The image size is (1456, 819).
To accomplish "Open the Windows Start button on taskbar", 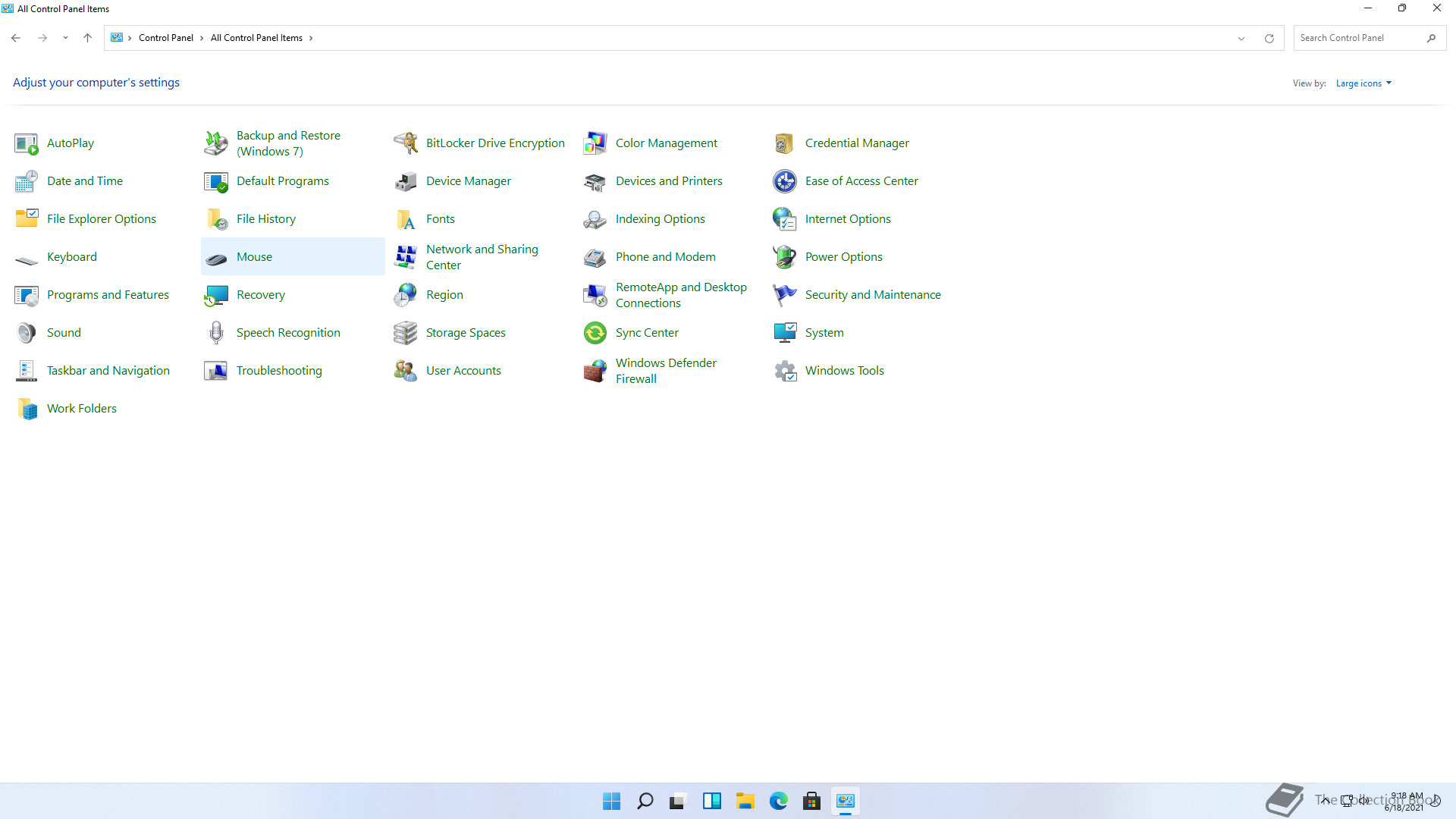I will (611, 801).
